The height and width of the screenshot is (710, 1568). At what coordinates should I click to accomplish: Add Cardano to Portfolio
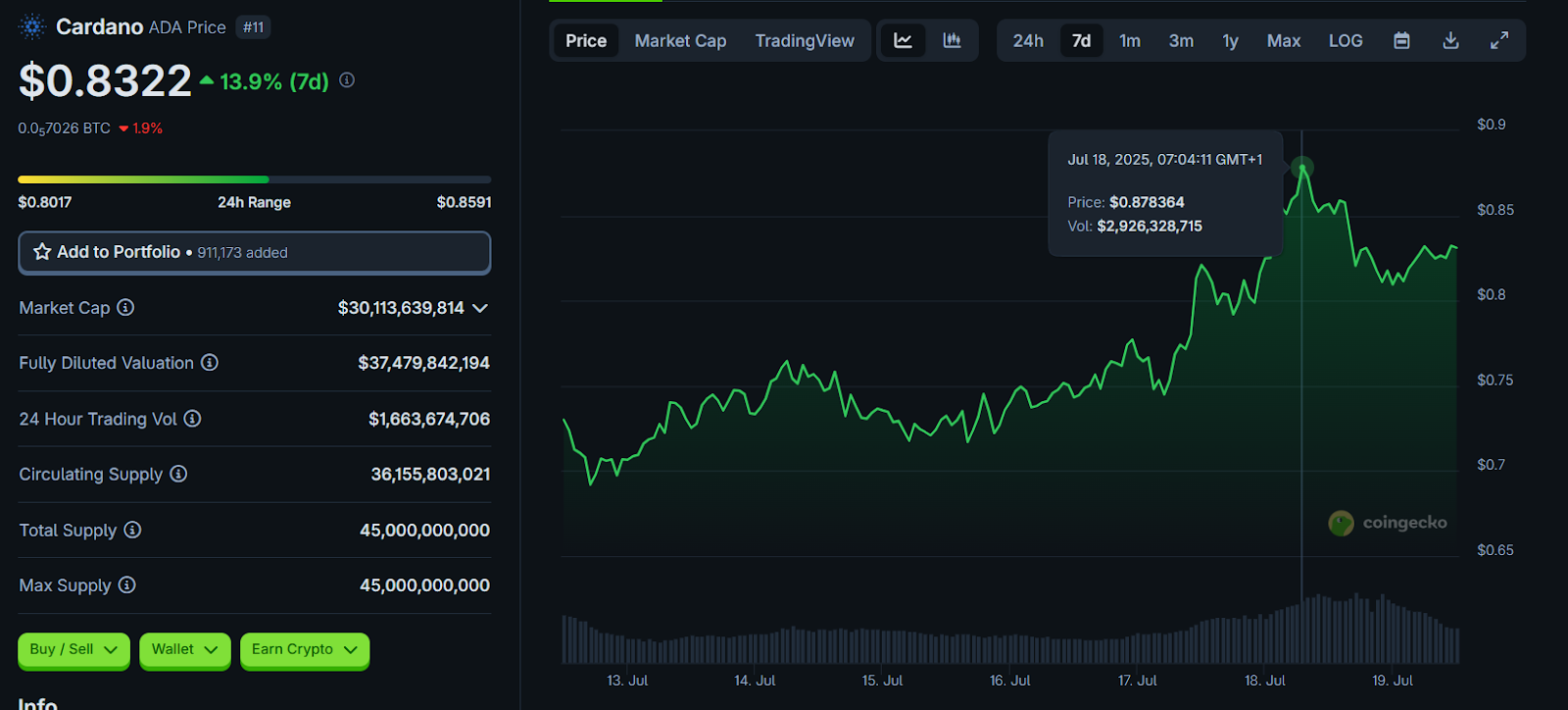tap(254, 252)
